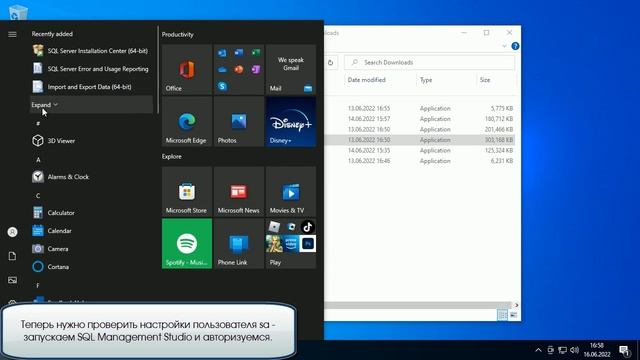The height and width of the screenshot is (360, 640).
Task: Open Documents shortcut in Start sidebar
Action: click(12, 256)
